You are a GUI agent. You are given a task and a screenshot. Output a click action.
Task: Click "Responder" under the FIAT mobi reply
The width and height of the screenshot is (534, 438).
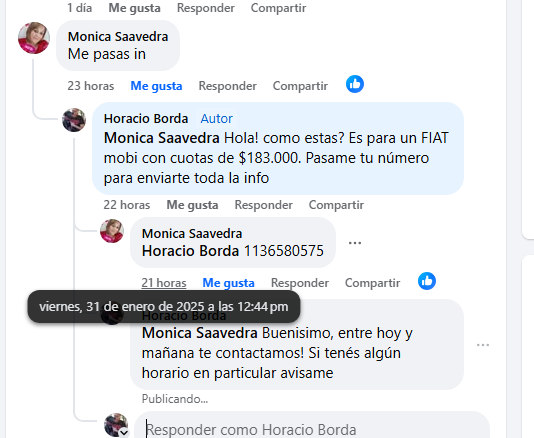click(x=264, y=205)
